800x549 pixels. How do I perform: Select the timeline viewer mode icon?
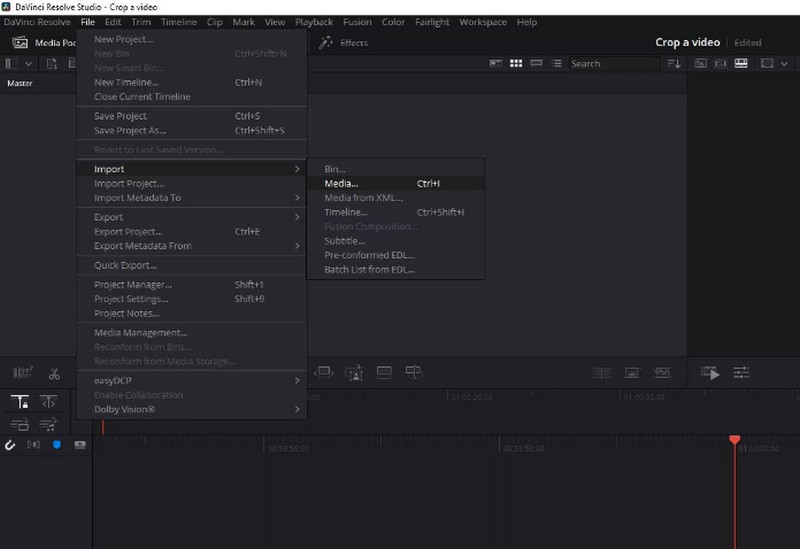click(741, 63)
